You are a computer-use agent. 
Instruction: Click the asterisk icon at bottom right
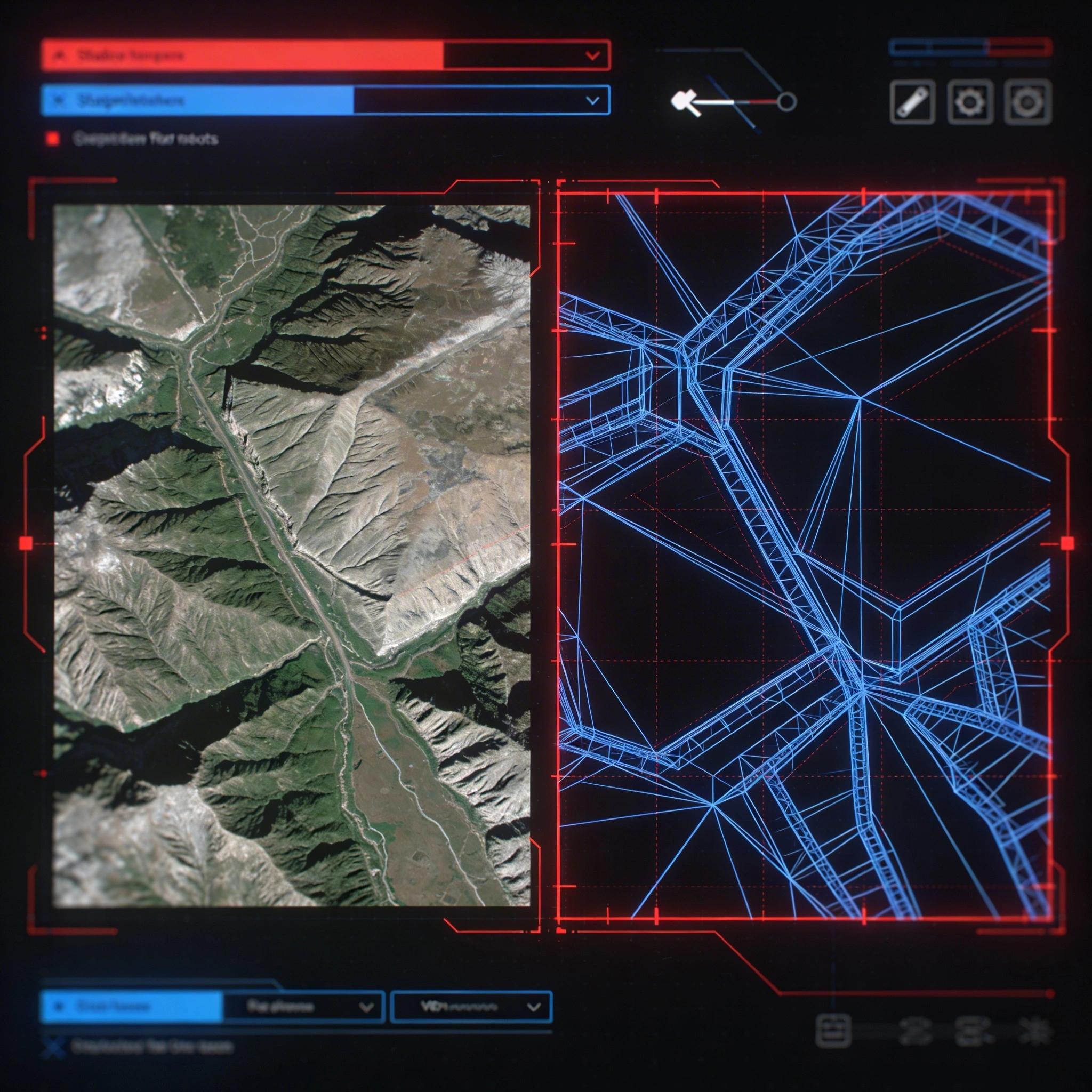tap(1035, 1030)
